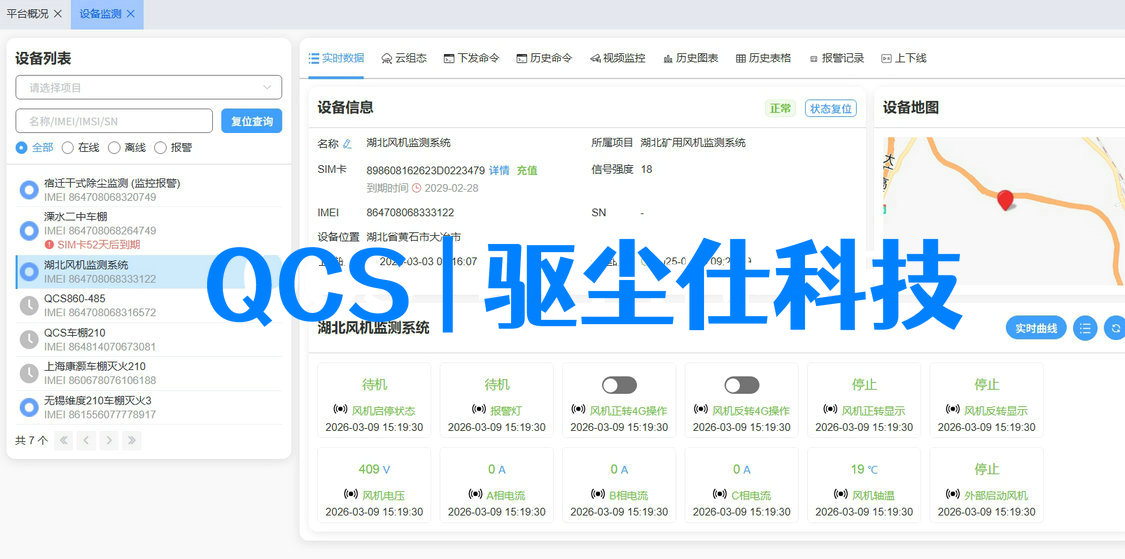Open SIM card 详情 link
1125x559 pixels.
pos(499,170)
